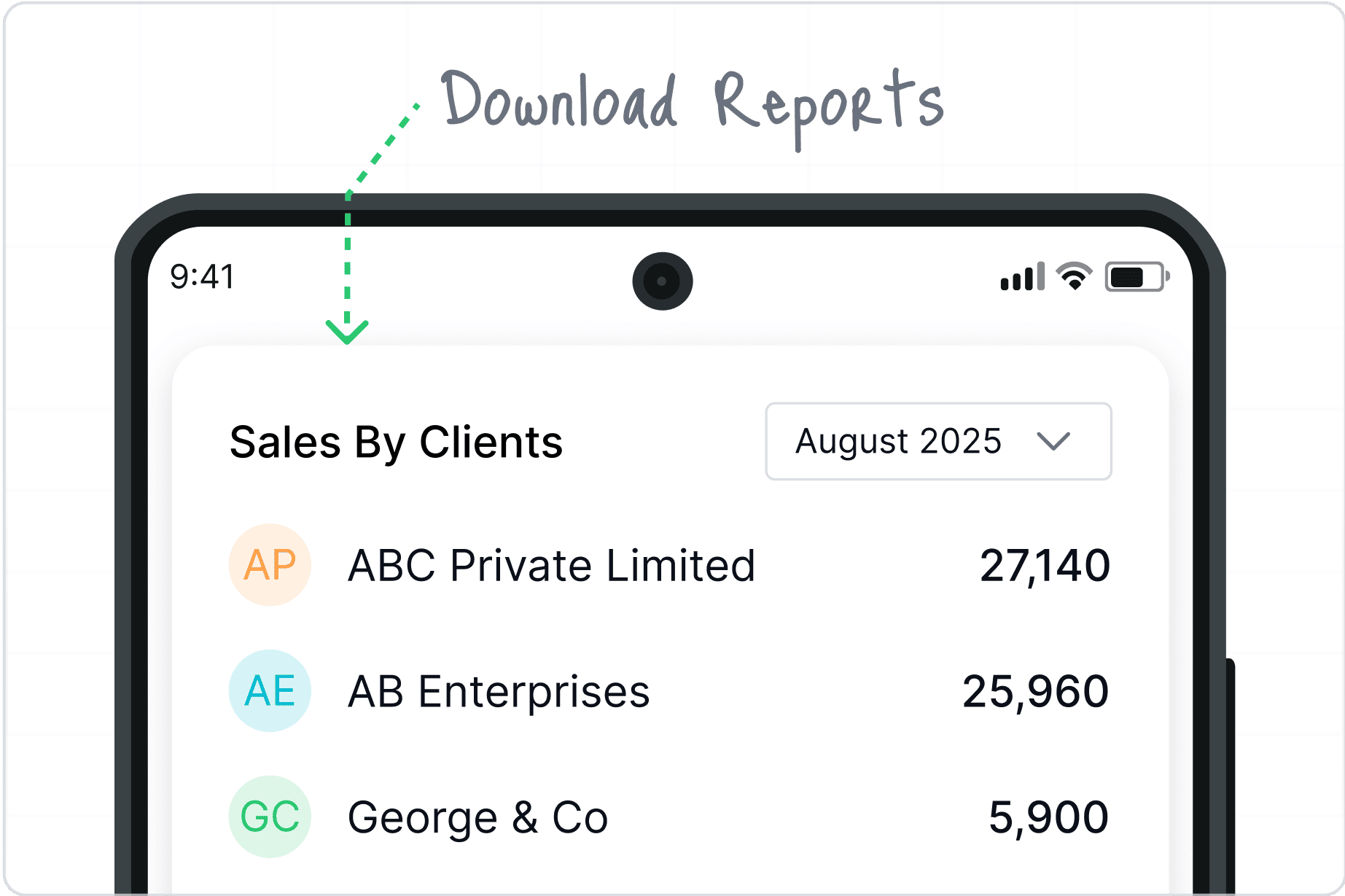The height and width of the screenshot is (896, 1345).
Task: Click the 25,960 sales amount
Action: pos(1036,691)
